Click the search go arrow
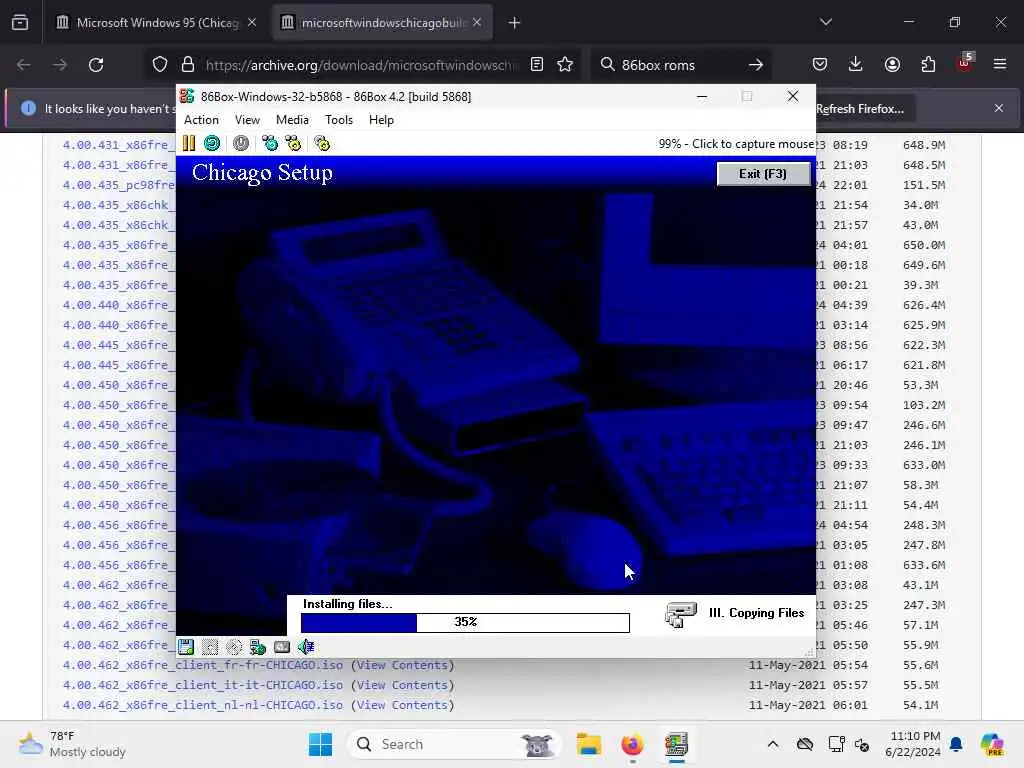Screen dimensions: 1024x768 pos(756,65)
